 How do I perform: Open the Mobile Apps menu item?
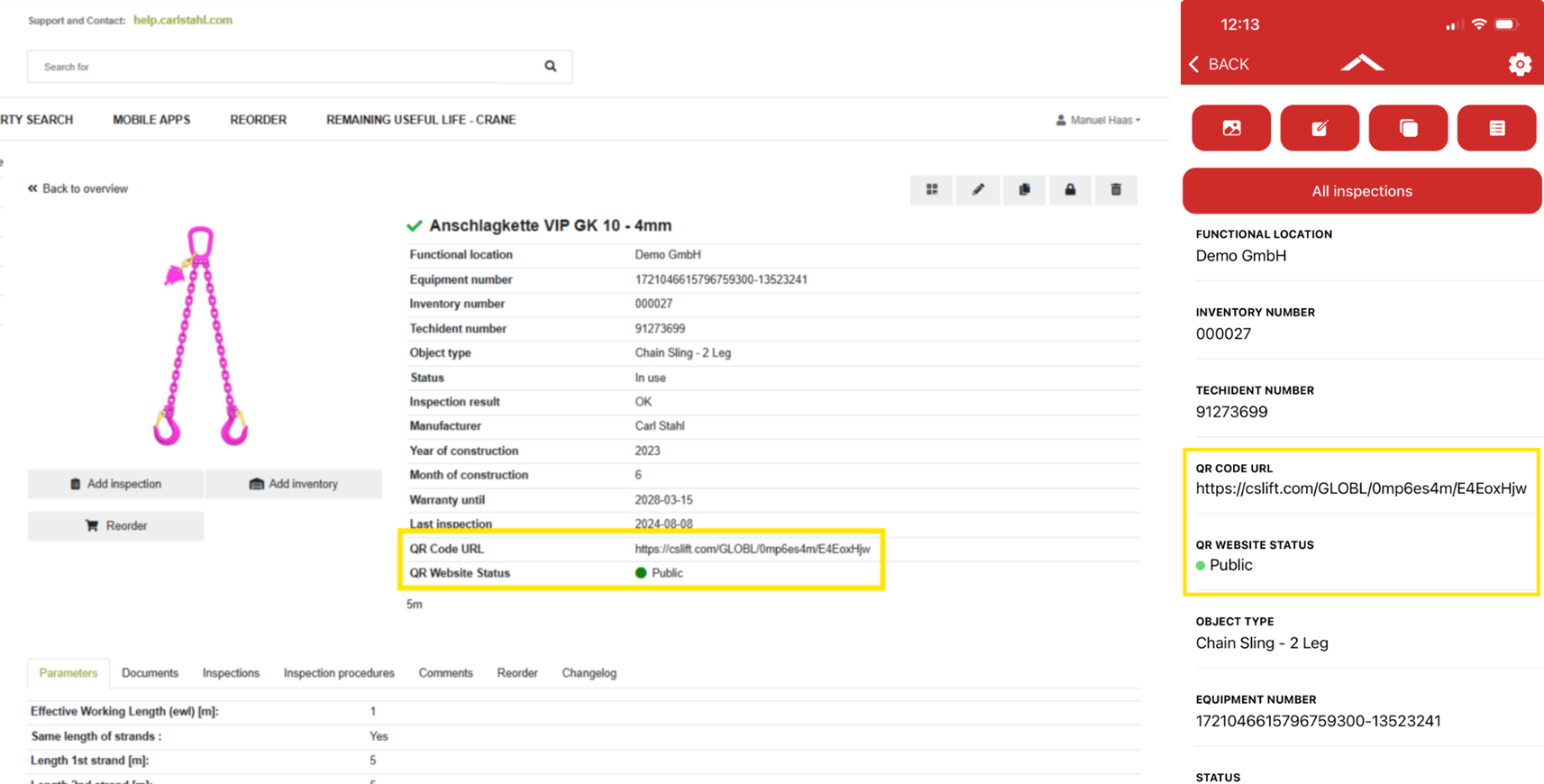pos(151,120)
